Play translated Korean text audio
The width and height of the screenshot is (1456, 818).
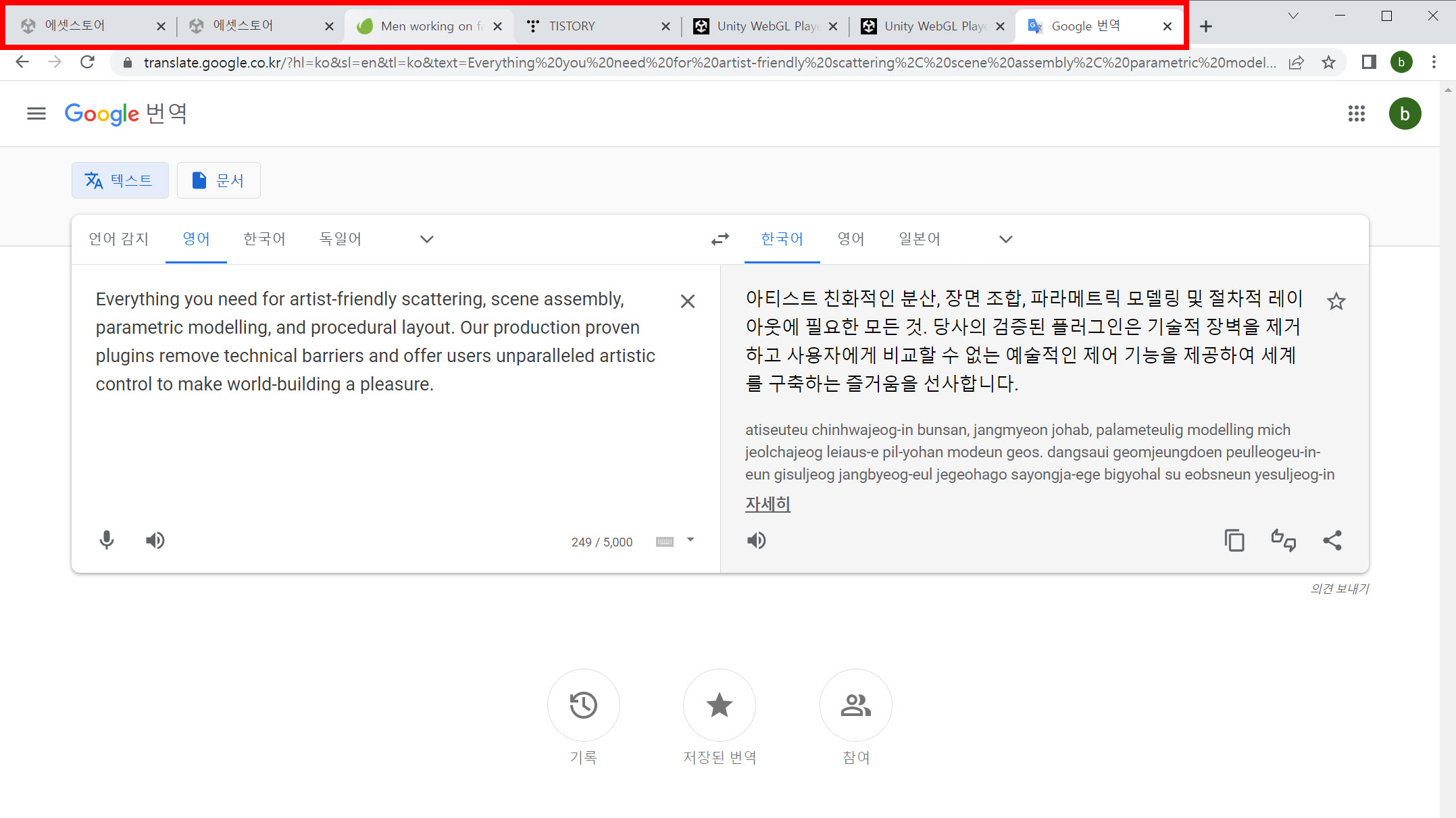pyautogui.click(x=757, y=540)
